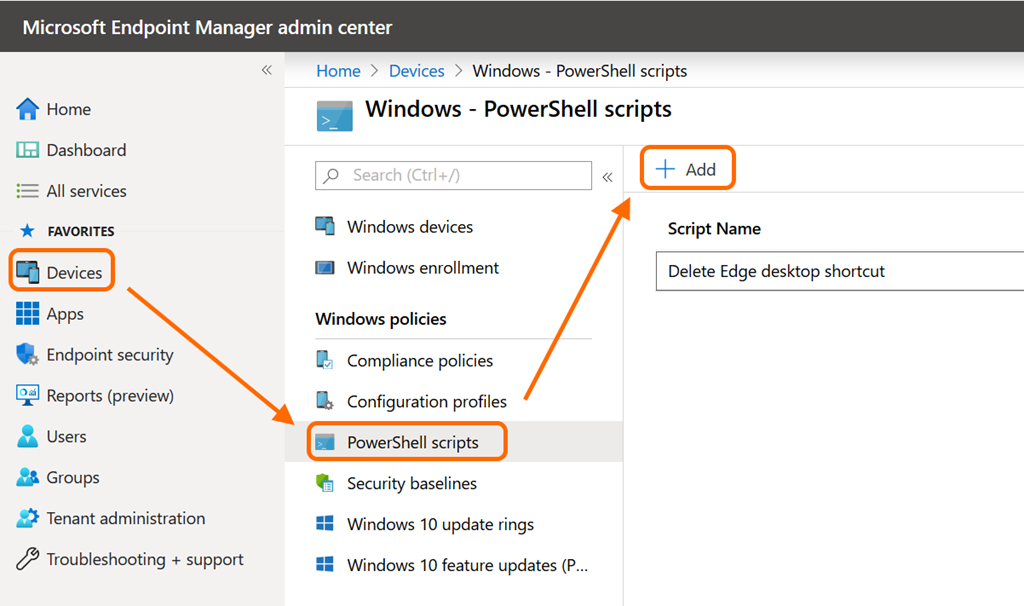This screenshot has height=606, width=1024.
Task: Select Compliance policies menu item
Action: coord(419,361)
